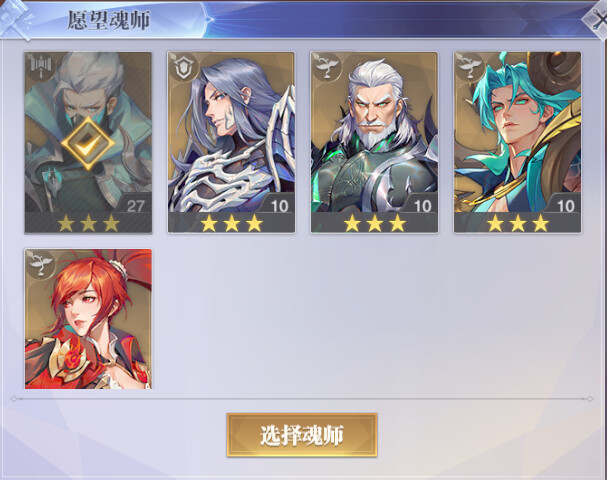Click the 选择魂师 button
This screenshot has width=607, height=480.
302,435
